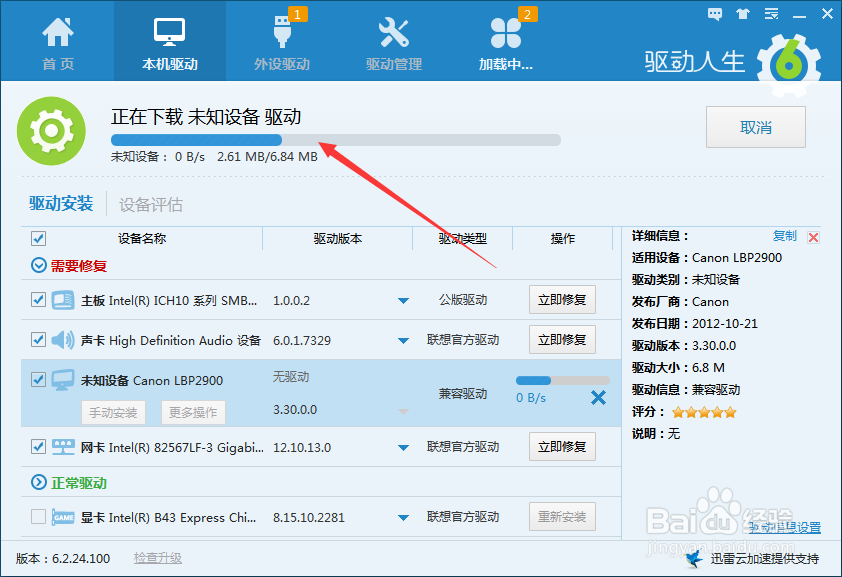Click 立即修复 for 声卡 audio device
The width and height of the screenshot is (842, 577).
(562, 339)
